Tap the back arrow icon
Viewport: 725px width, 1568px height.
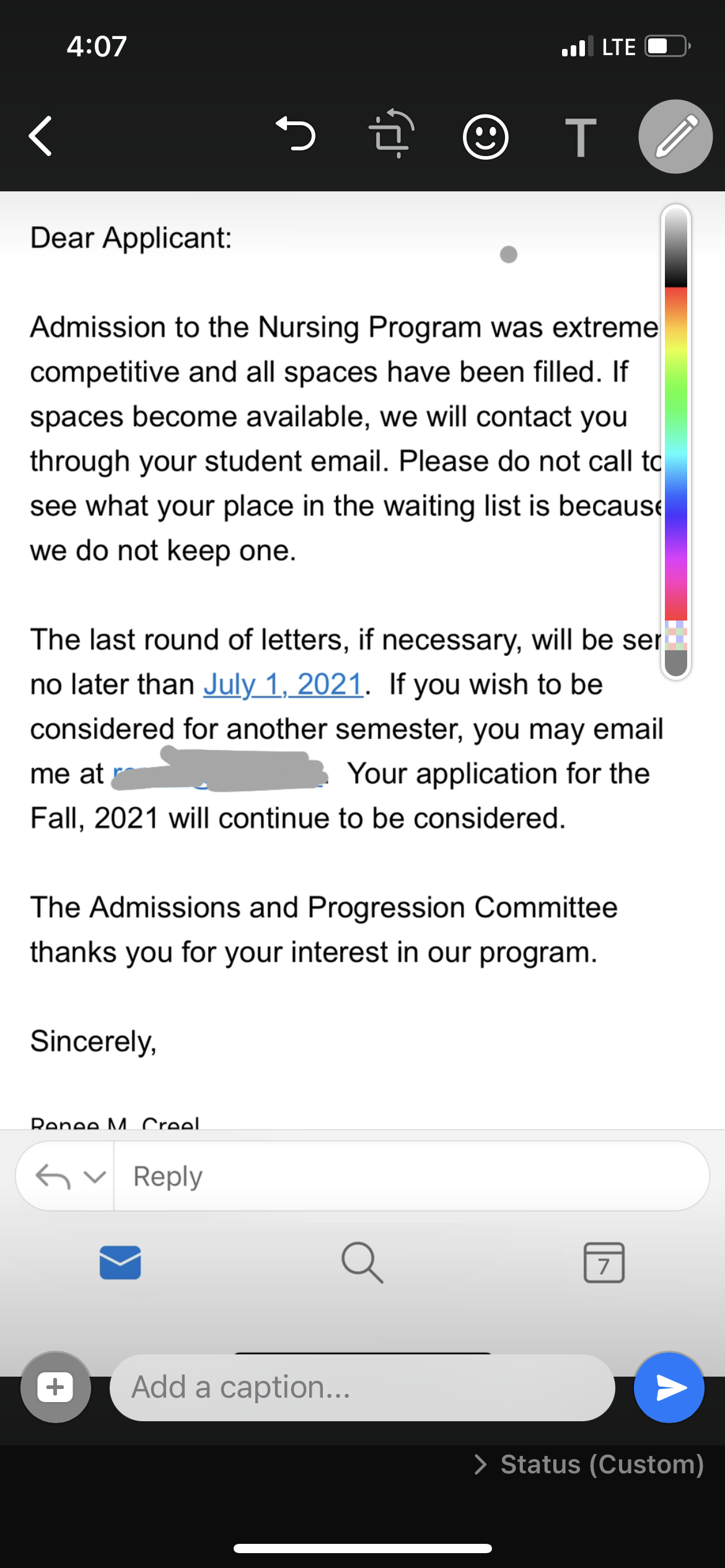tap(41, 136)
